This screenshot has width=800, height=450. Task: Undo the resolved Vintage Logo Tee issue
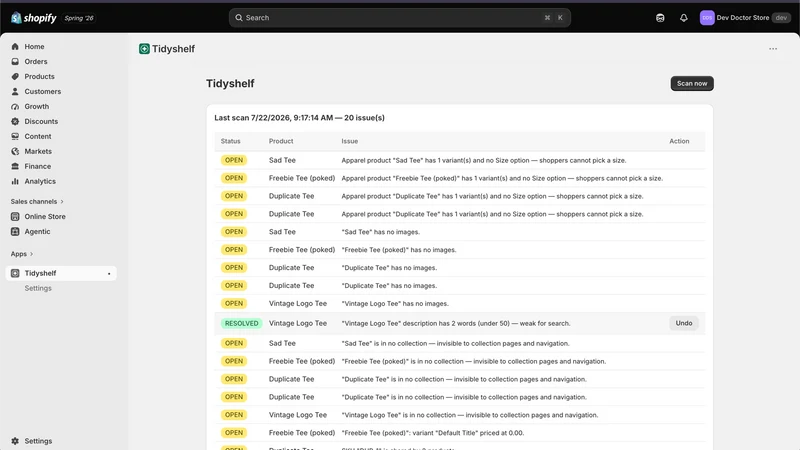coord(684,323)
